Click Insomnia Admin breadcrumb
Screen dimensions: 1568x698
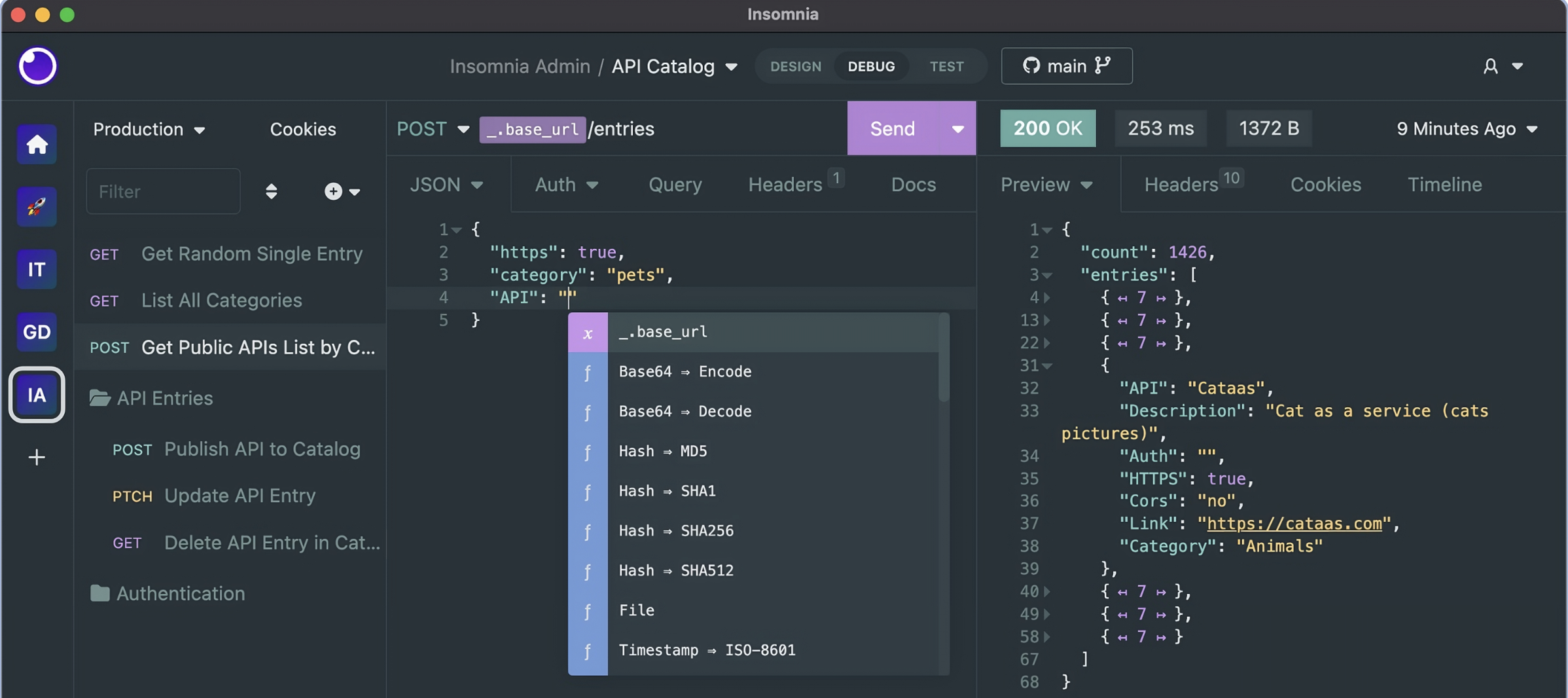(x=520, y=66)
